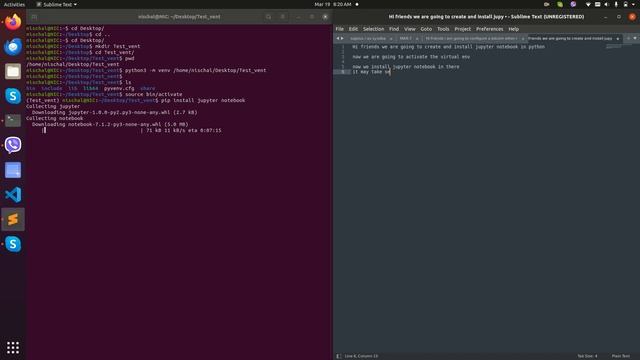The width and height of the screenshot is (640, 360).
Task: Open the system menu arrow at top right
Action: click(x=634, y=4)
